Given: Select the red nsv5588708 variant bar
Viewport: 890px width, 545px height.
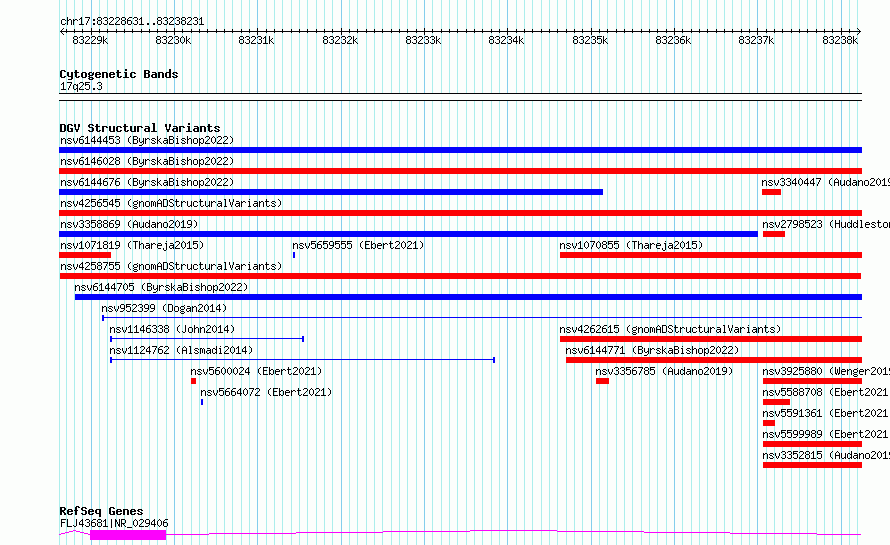Looking at the screenshot, I should point(776,402).
